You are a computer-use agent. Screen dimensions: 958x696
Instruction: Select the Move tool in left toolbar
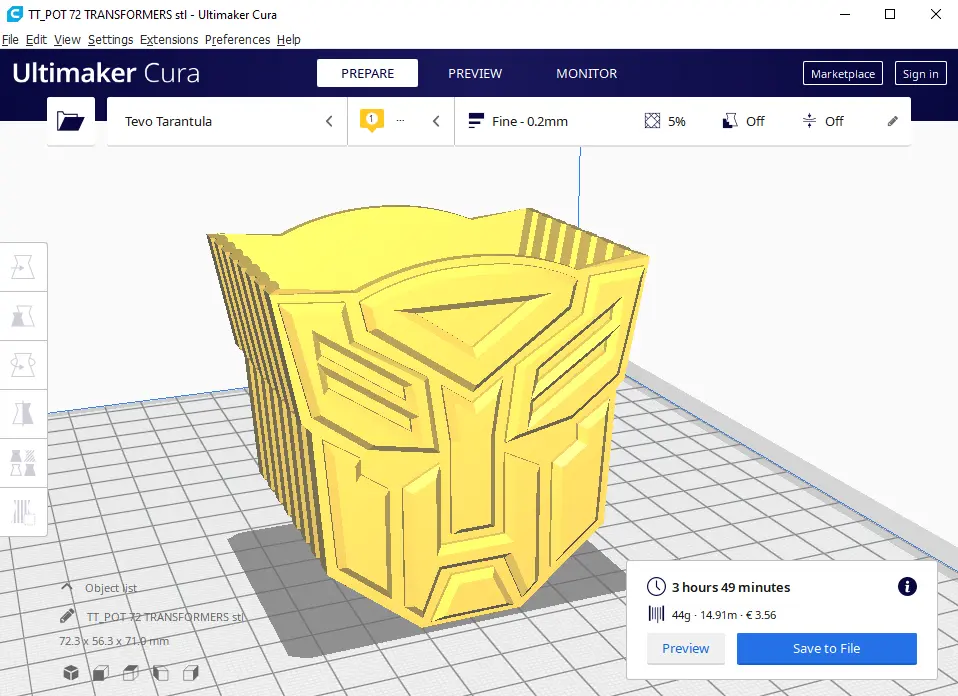click(x=23, y=267)
